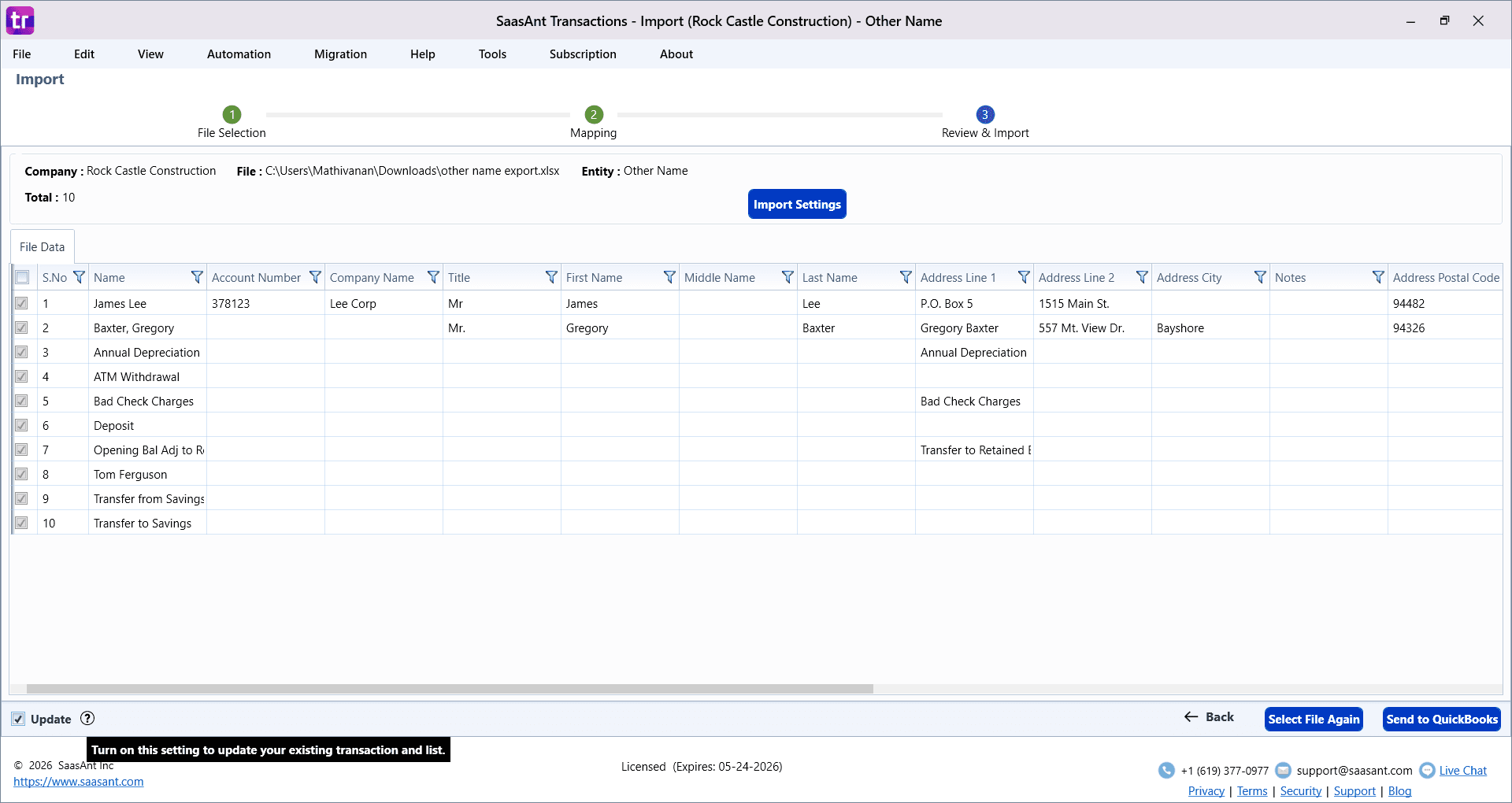Click the SaasAnt logo in the title bar
Screen dimensions: 1512x803
pos(20,20)
